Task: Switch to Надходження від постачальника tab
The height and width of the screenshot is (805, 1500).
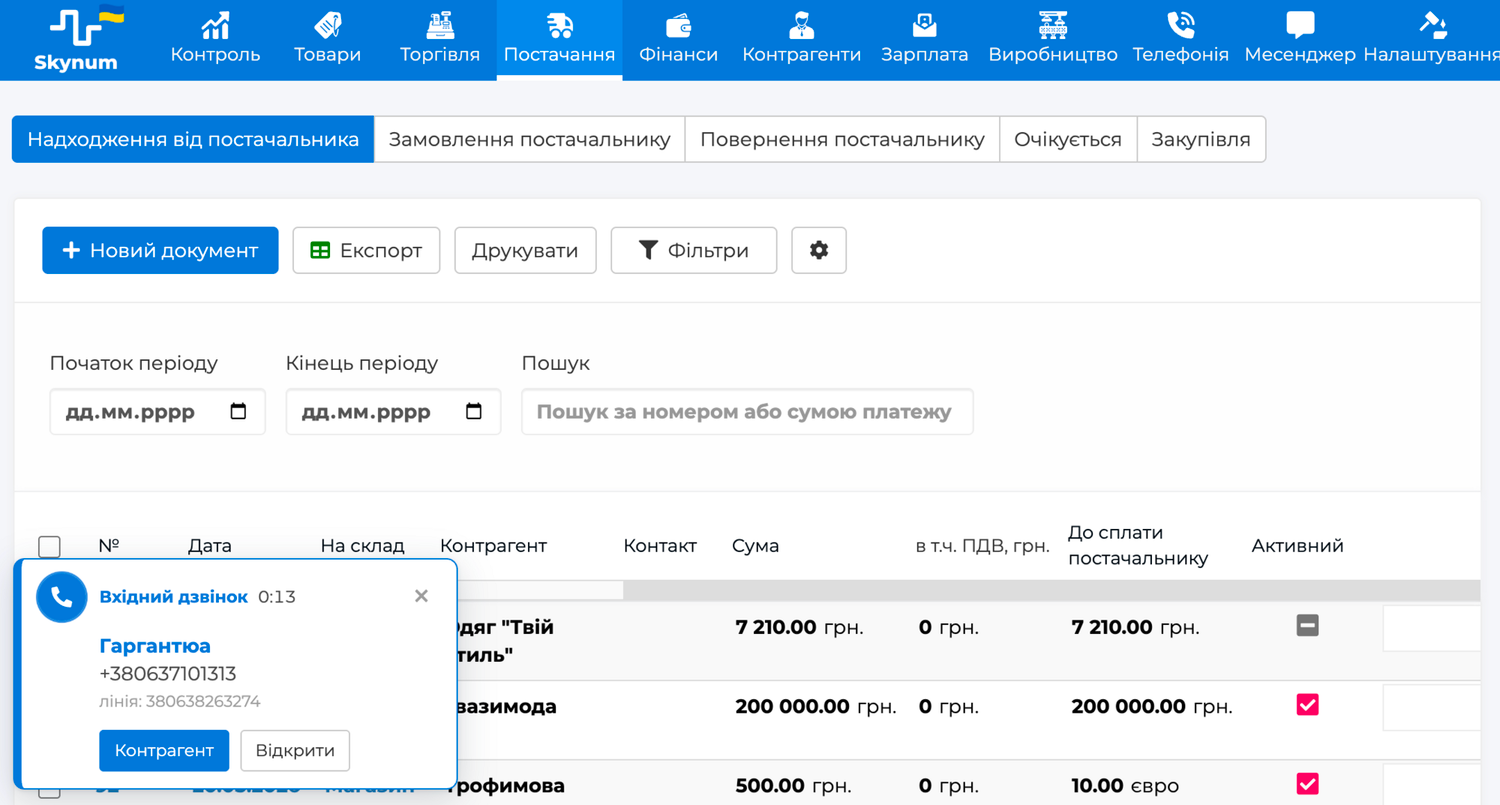Action: pos(193,139)
